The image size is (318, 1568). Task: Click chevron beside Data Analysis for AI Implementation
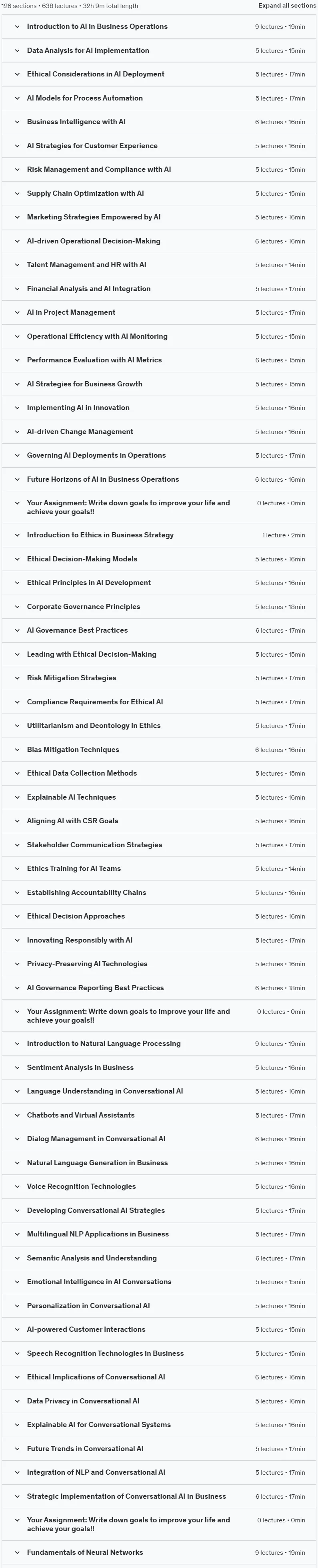(x=17, y=50)
